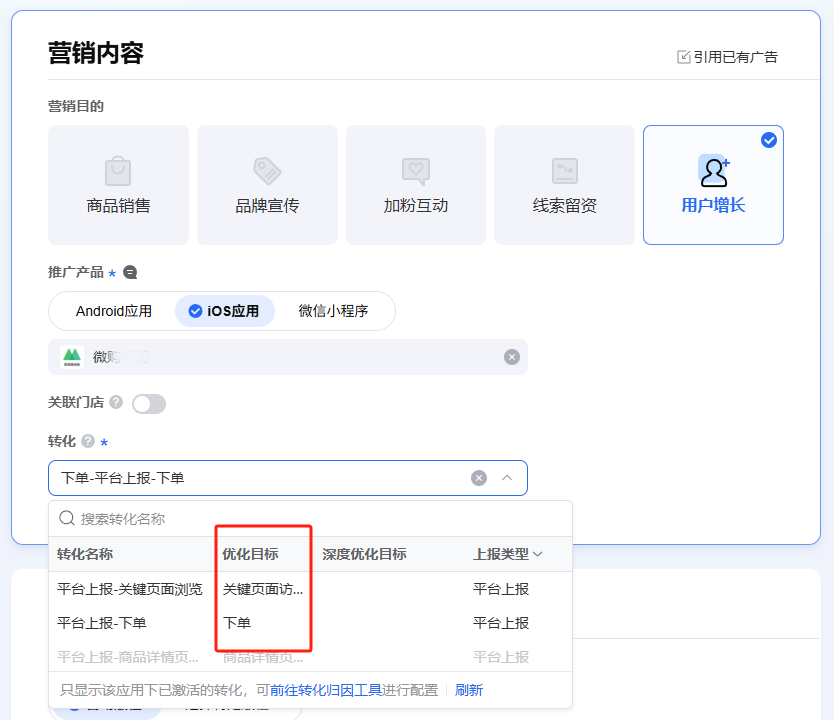This screenshot has width=834, height=720.
Task: Click 平台上报 type in 平台上报-下单 row
Action: click(x=501, y=623)
